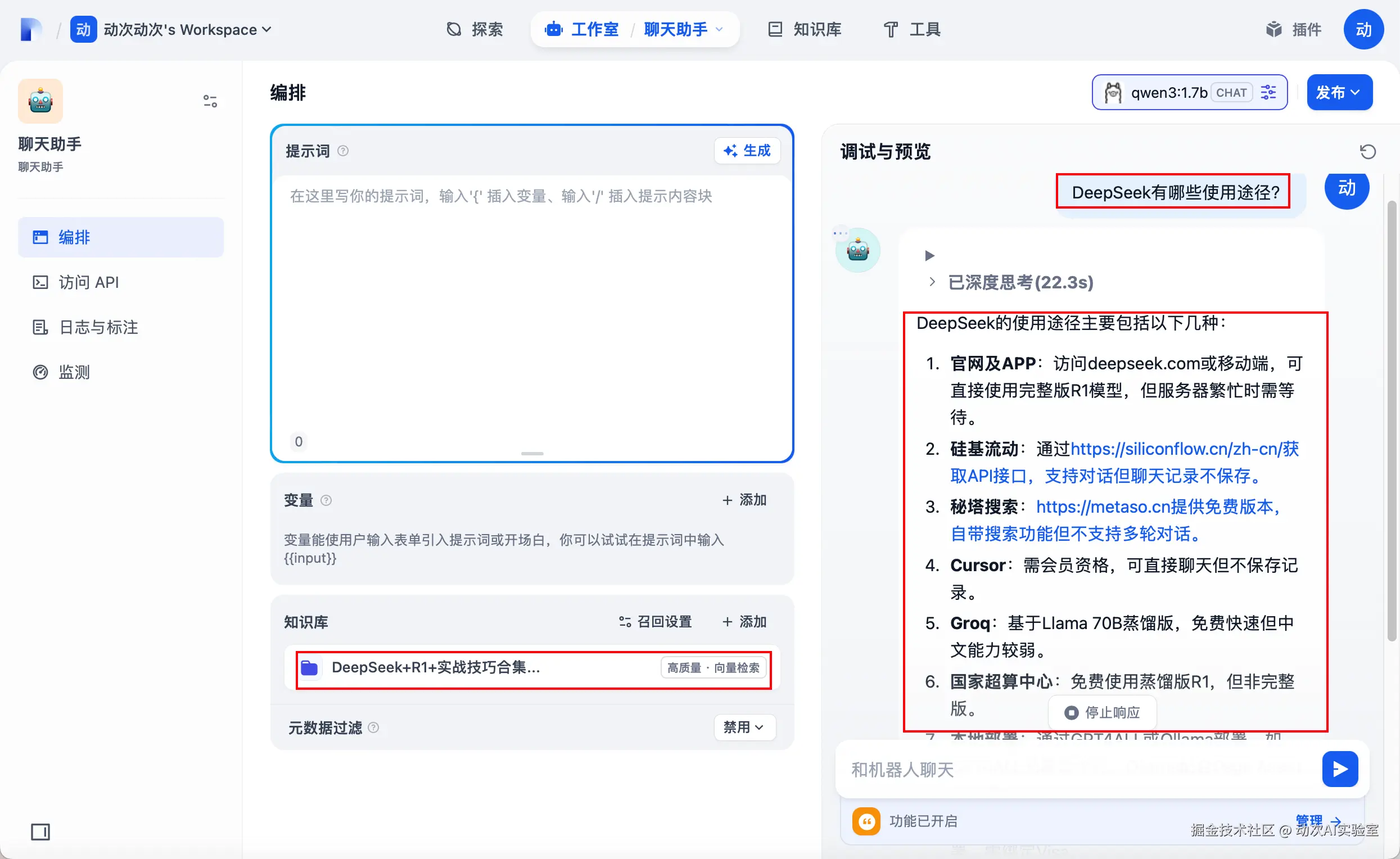Open 访问 API in the sidebar

coord(89,282)
